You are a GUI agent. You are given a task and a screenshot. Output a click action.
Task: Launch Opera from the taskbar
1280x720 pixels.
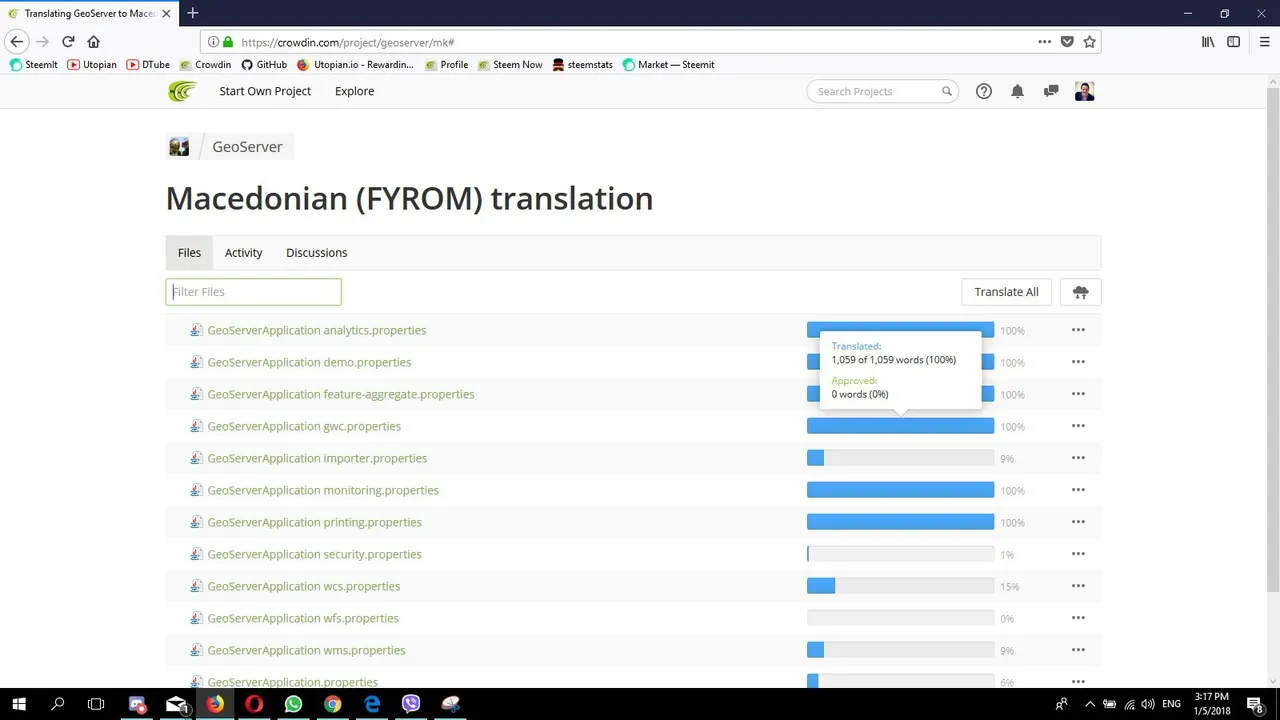click(254, 704)
